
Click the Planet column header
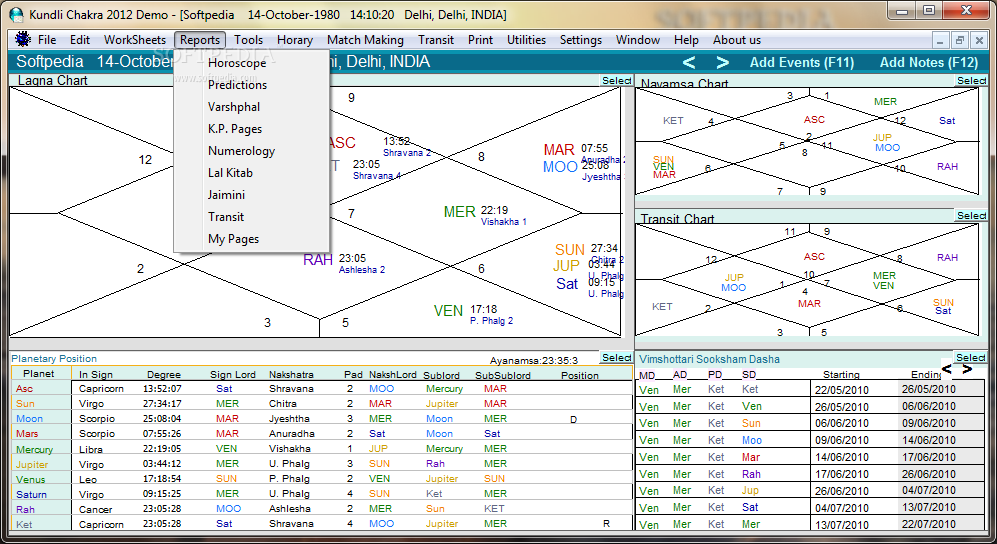[x=39, y=374]
